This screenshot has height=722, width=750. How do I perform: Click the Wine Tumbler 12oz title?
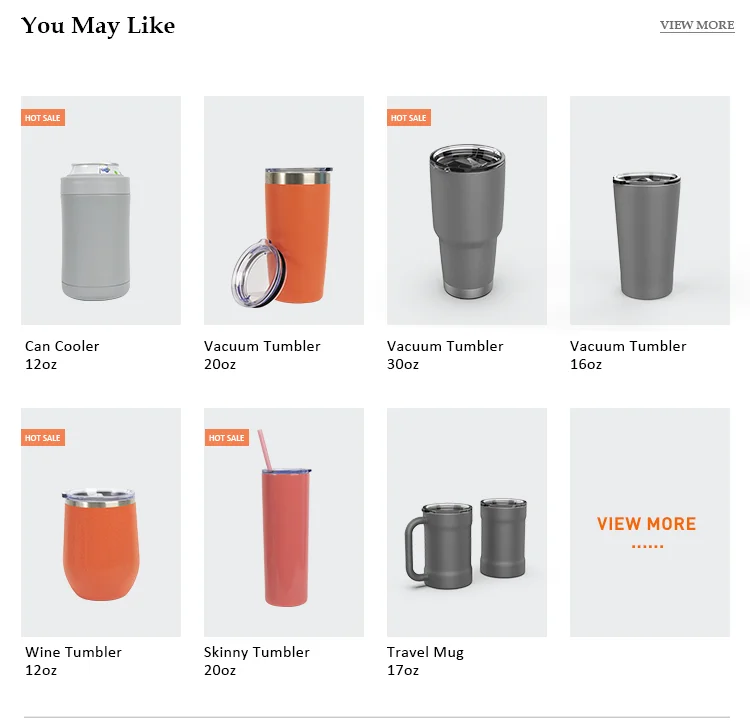pyautogui.click(x=73, y=661)
